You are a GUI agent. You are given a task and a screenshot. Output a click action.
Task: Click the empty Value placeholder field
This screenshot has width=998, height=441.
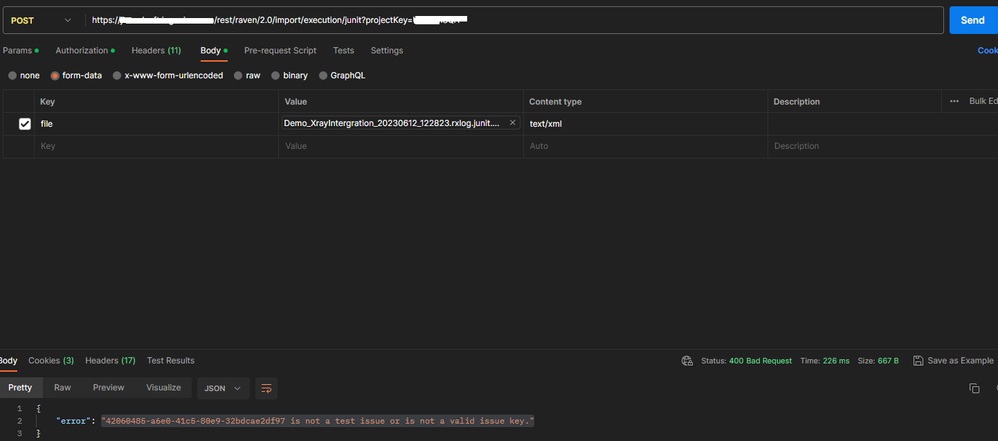pyautogui.click(x=401, y=146)
